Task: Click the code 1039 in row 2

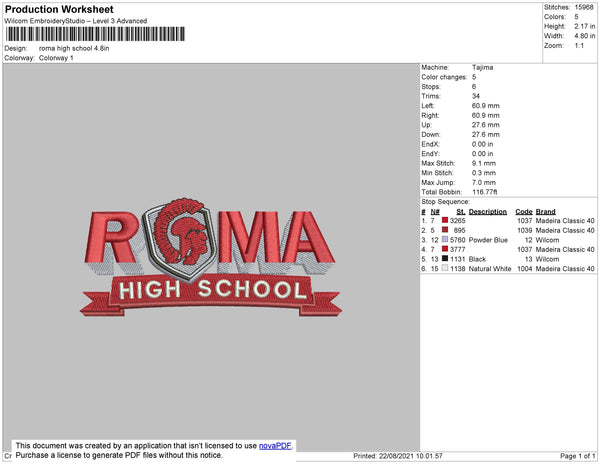Action: [525, 230]
